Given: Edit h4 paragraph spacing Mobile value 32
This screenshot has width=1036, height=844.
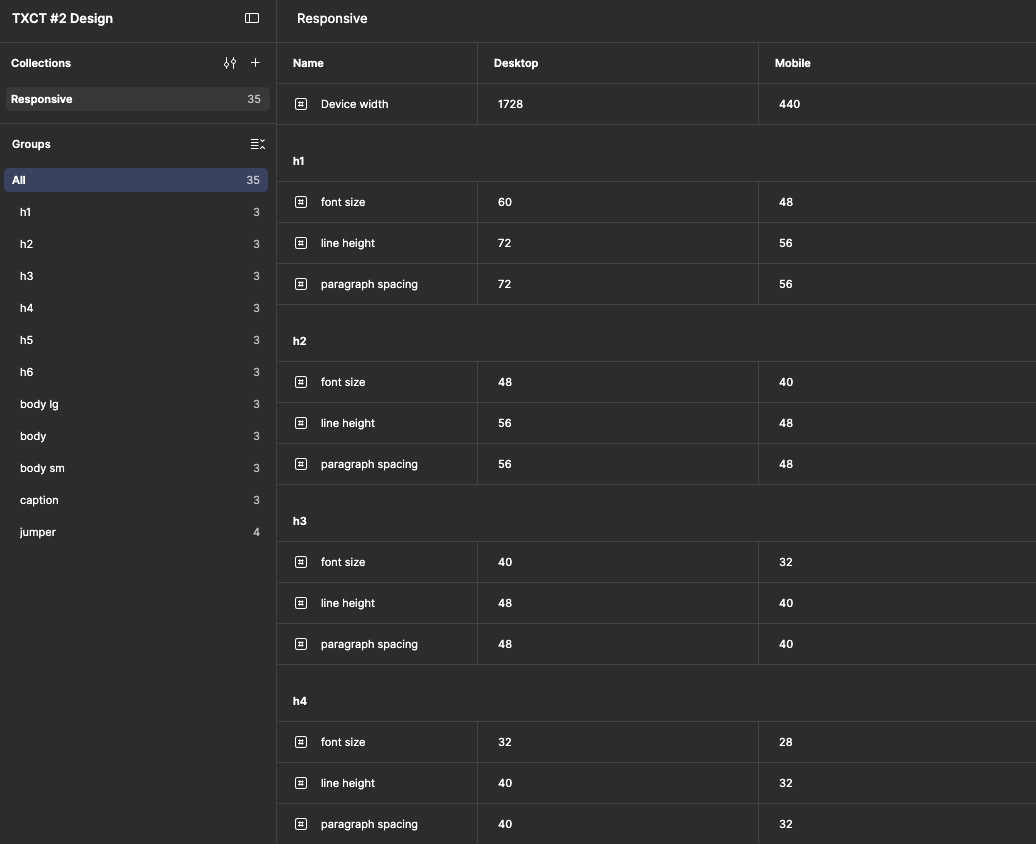Looking at the screenshot, I should 897,824.
